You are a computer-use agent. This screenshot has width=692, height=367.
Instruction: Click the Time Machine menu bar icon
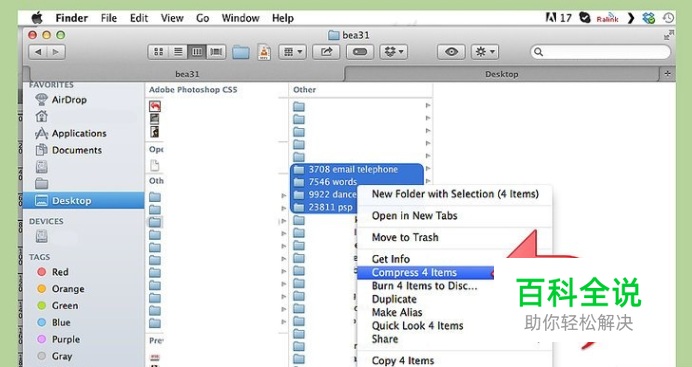[669, 18]
